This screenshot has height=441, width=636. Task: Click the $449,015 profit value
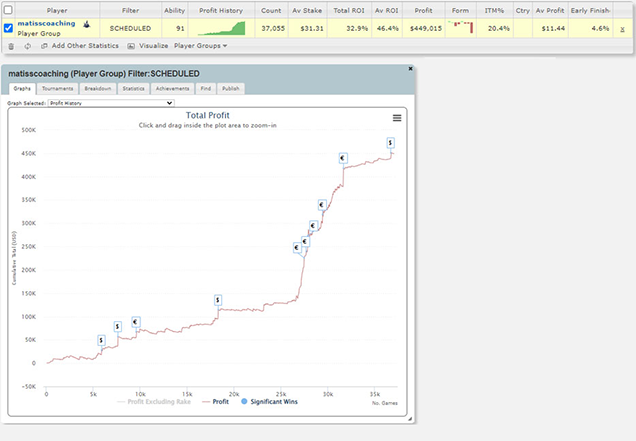click(x=426, y=28)
